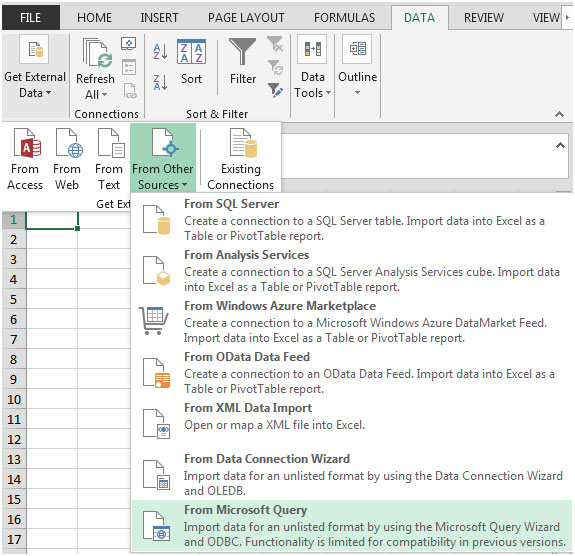Select row header 10
The width and height of the screenshot is (575, 556).
14,399
